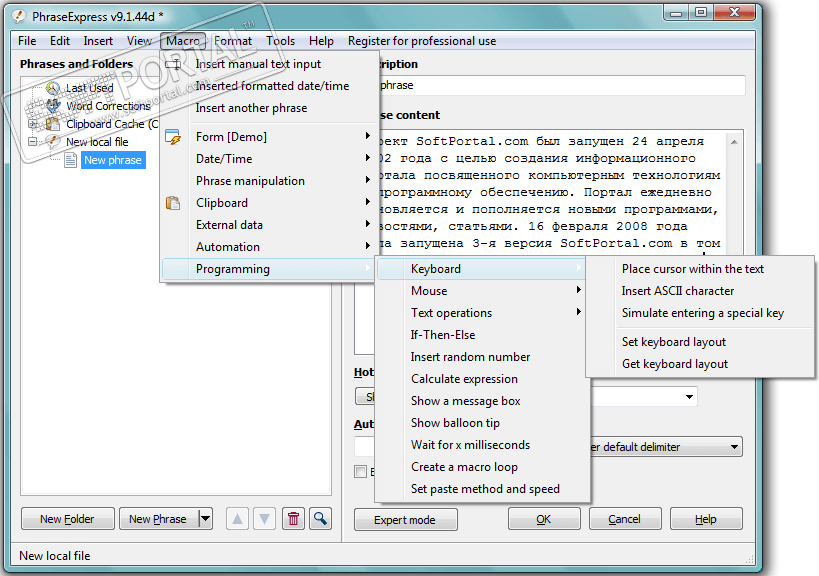The image size is (819, 576).
Task: Select the Programming menu entry
Action: [x=269, y=269]
